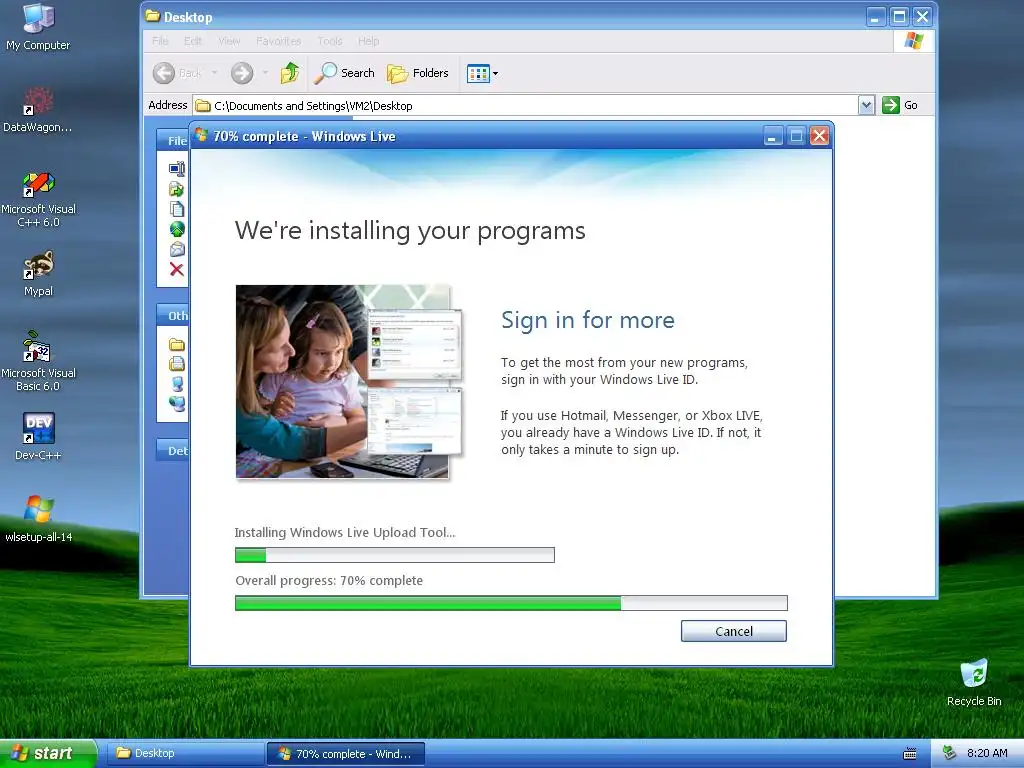Click the Views icon in Explorer toolbar

click(478, 73)
